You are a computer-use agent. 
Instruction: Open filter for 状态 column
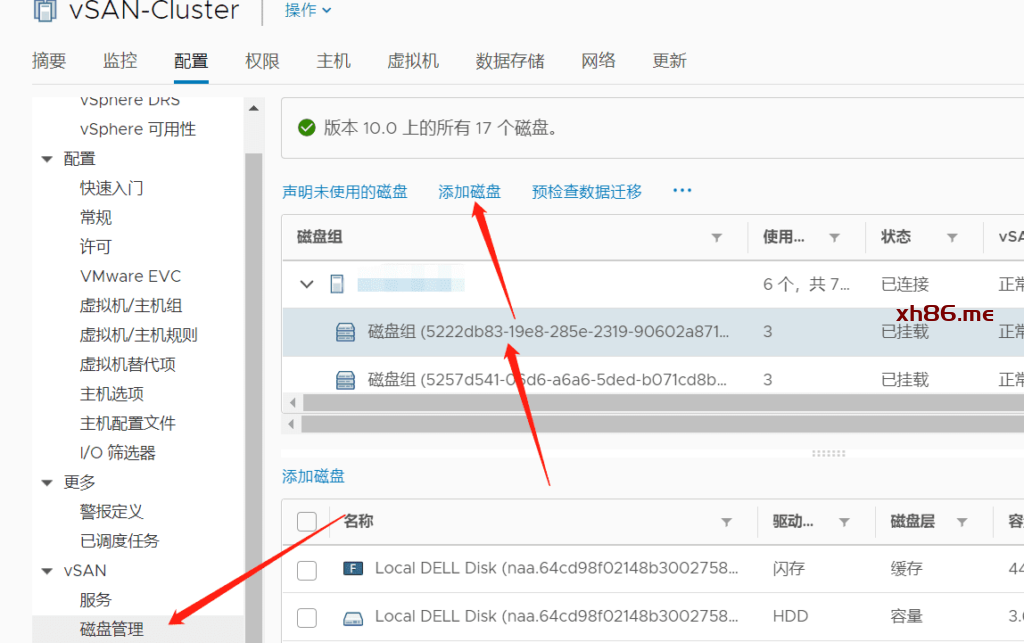[x=952, y=238]
